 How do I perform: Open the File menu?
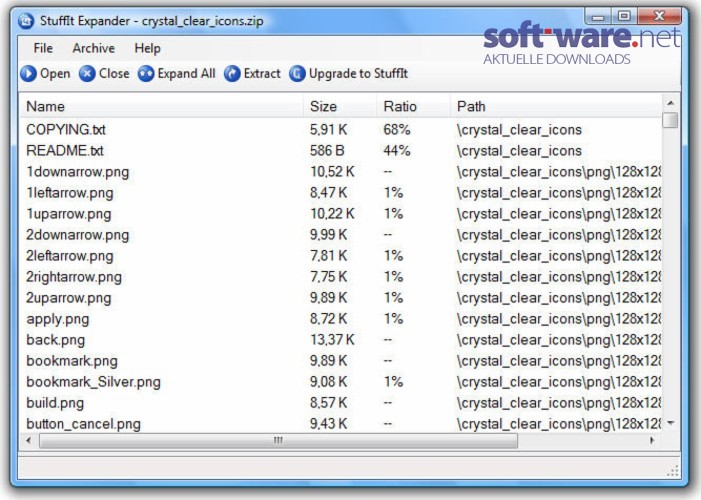click(x=43, y=48)
